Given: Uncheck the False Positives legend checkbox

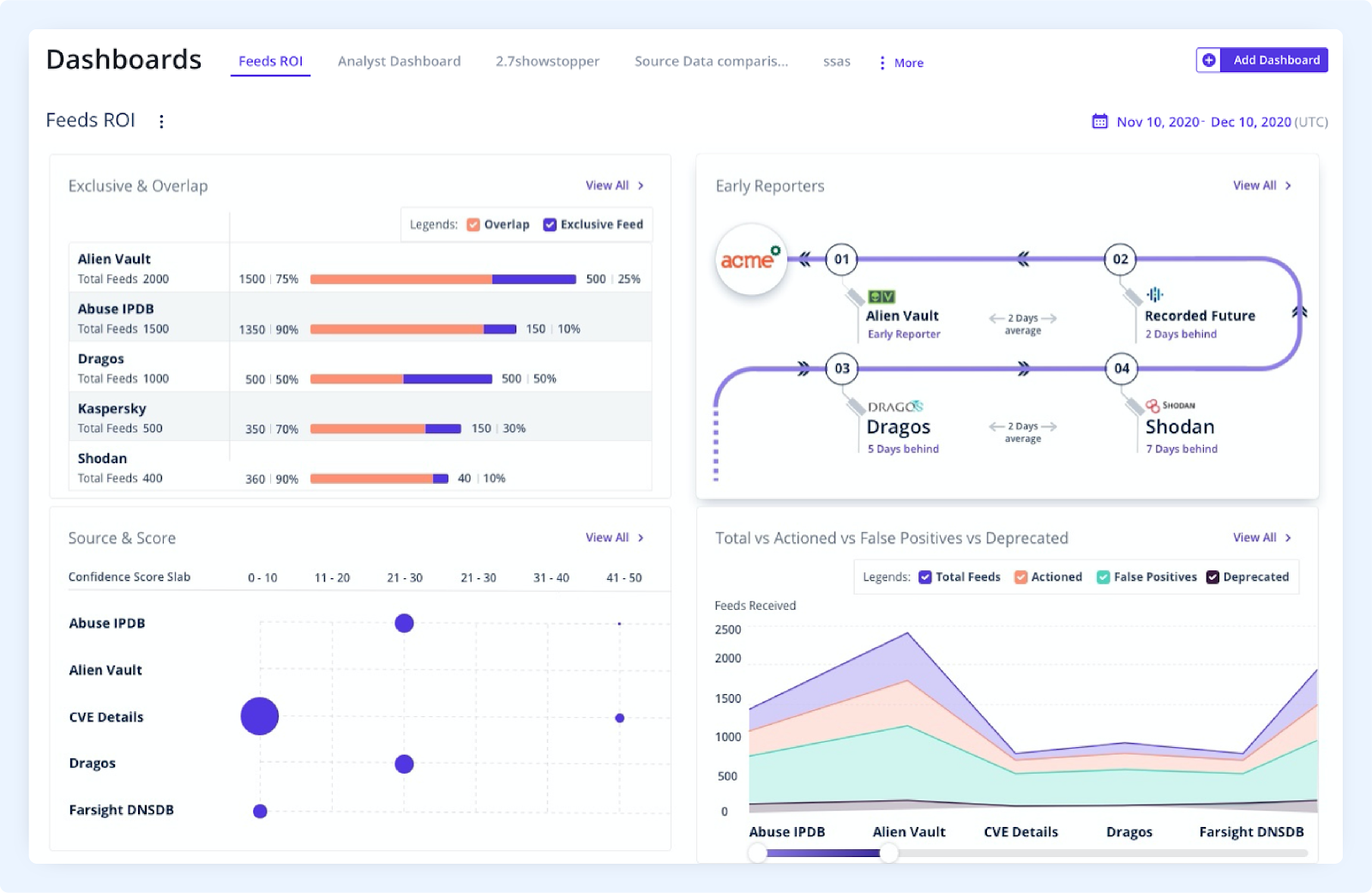Looking at the screenshot, I should pos(1104,577).
